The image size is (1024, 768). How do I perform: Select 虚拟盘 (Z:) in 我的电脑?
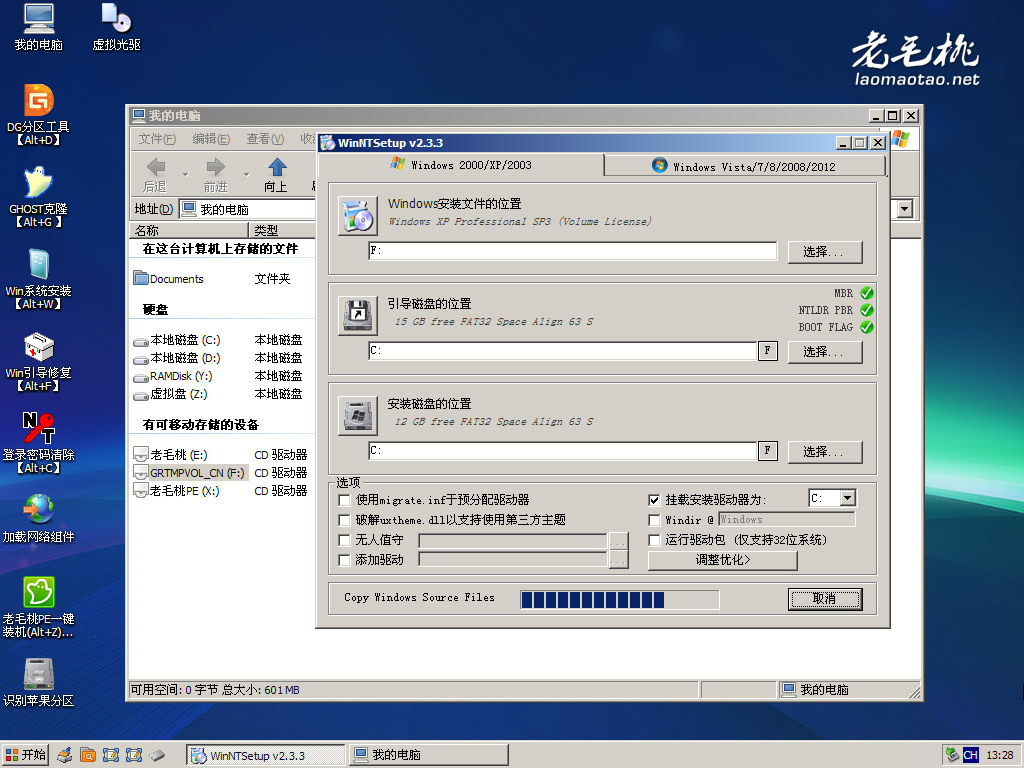(170, 394)
